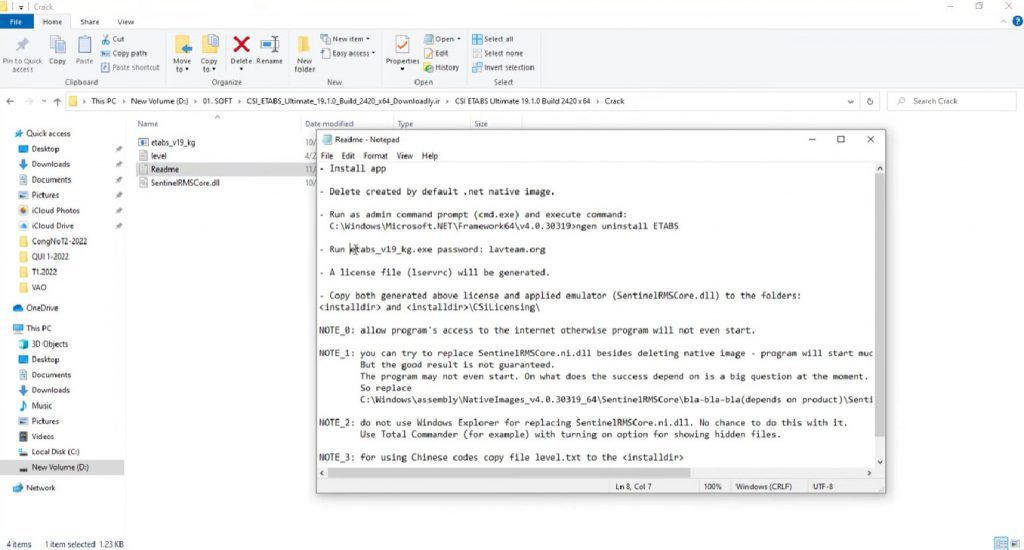Click Invert selection in ribbon

pos(503,67)
